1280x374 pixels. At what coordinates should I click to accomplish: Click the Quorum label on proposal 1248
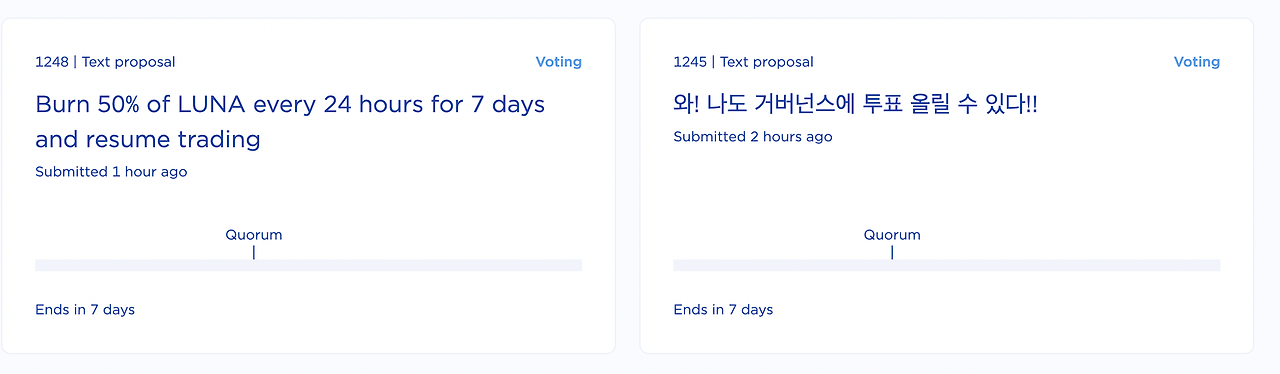click(x=254, y=235)
